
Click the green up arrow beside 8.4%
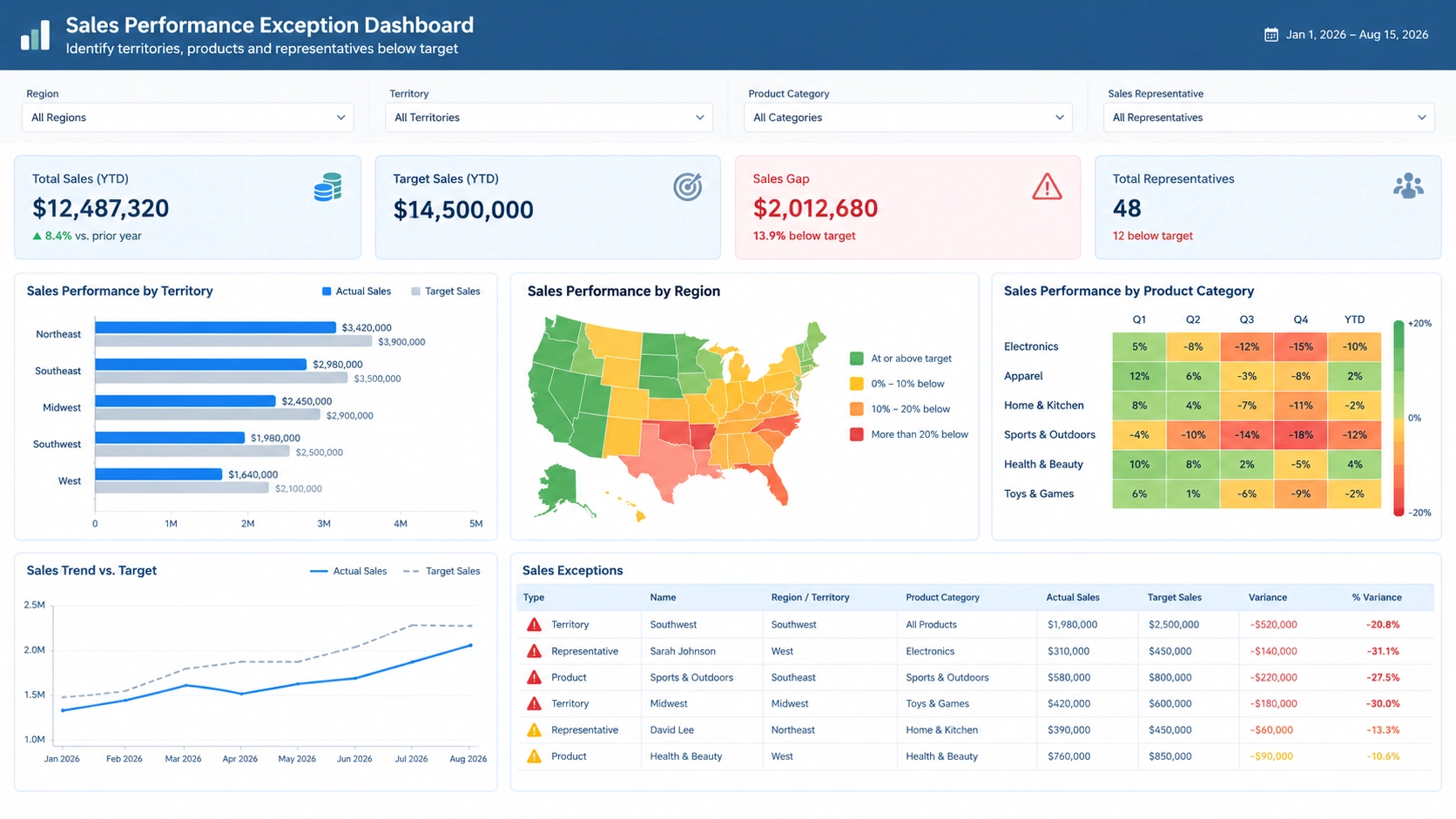coord(37,236)
